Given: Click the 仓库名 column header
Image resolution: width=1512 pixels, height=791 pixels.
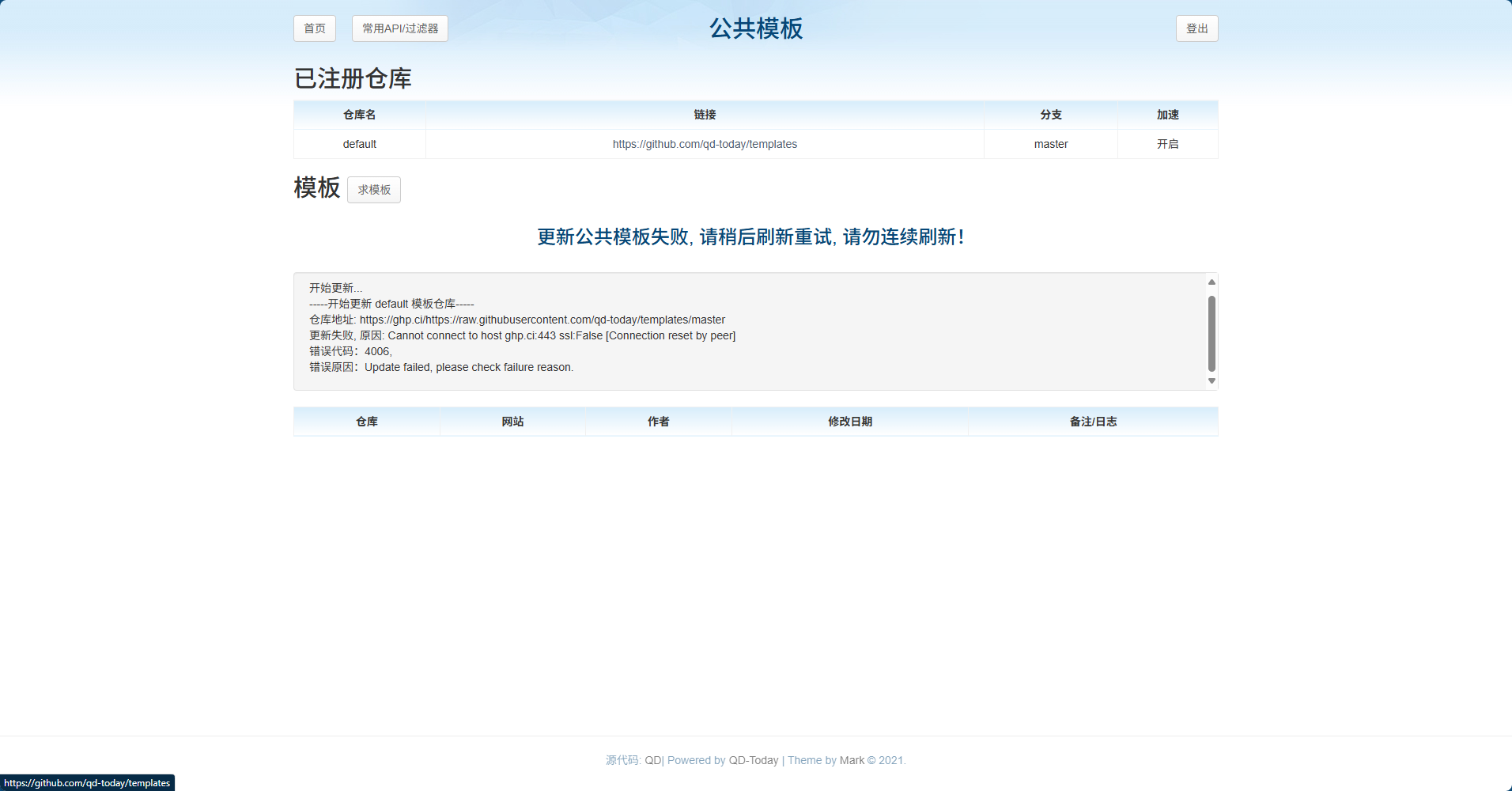Looking at the screenshot, I should 360,115.
